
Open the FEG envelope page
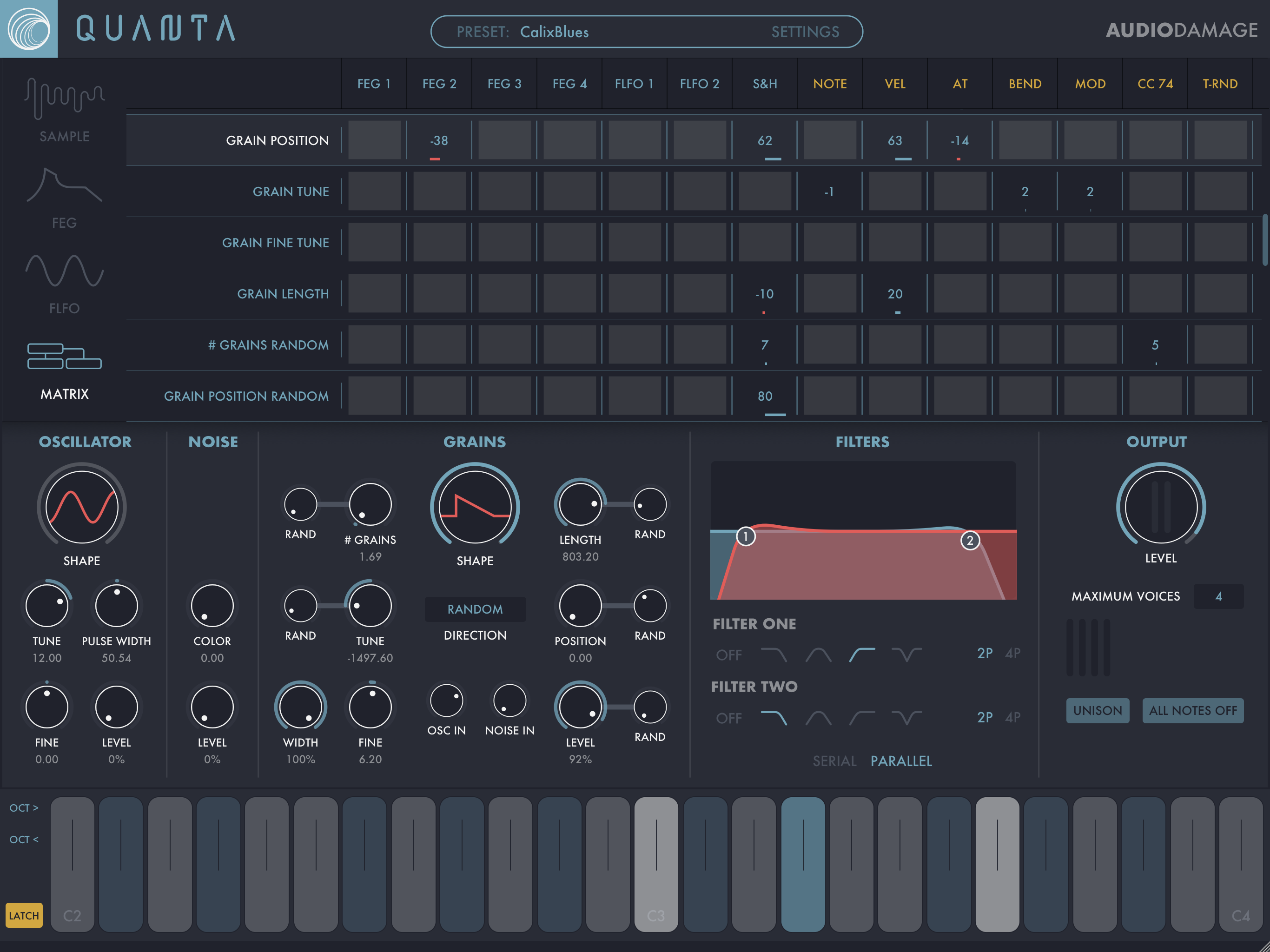click(x=64, y=198)
